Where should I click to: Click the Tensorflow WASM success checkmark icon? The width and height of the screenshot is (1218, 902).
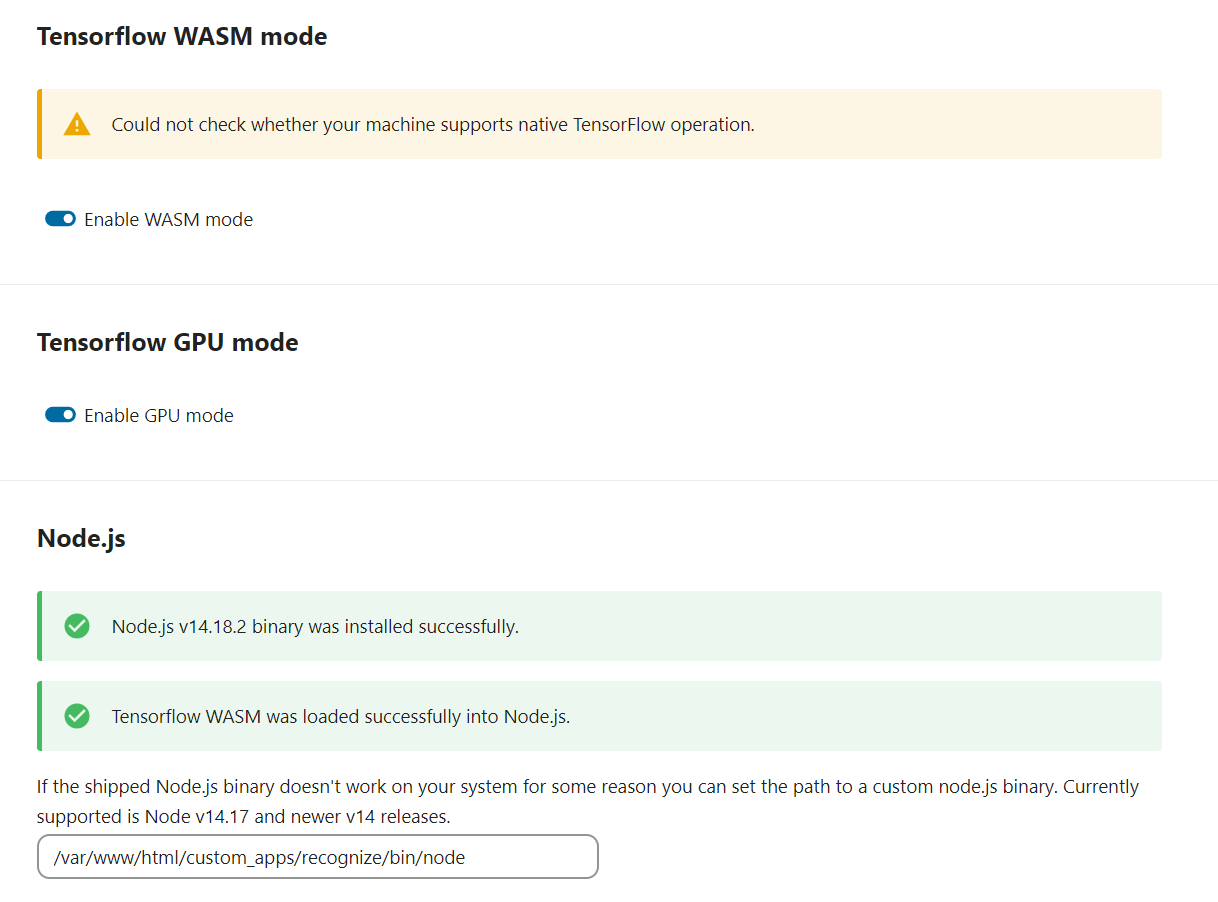tap(77, 716)
